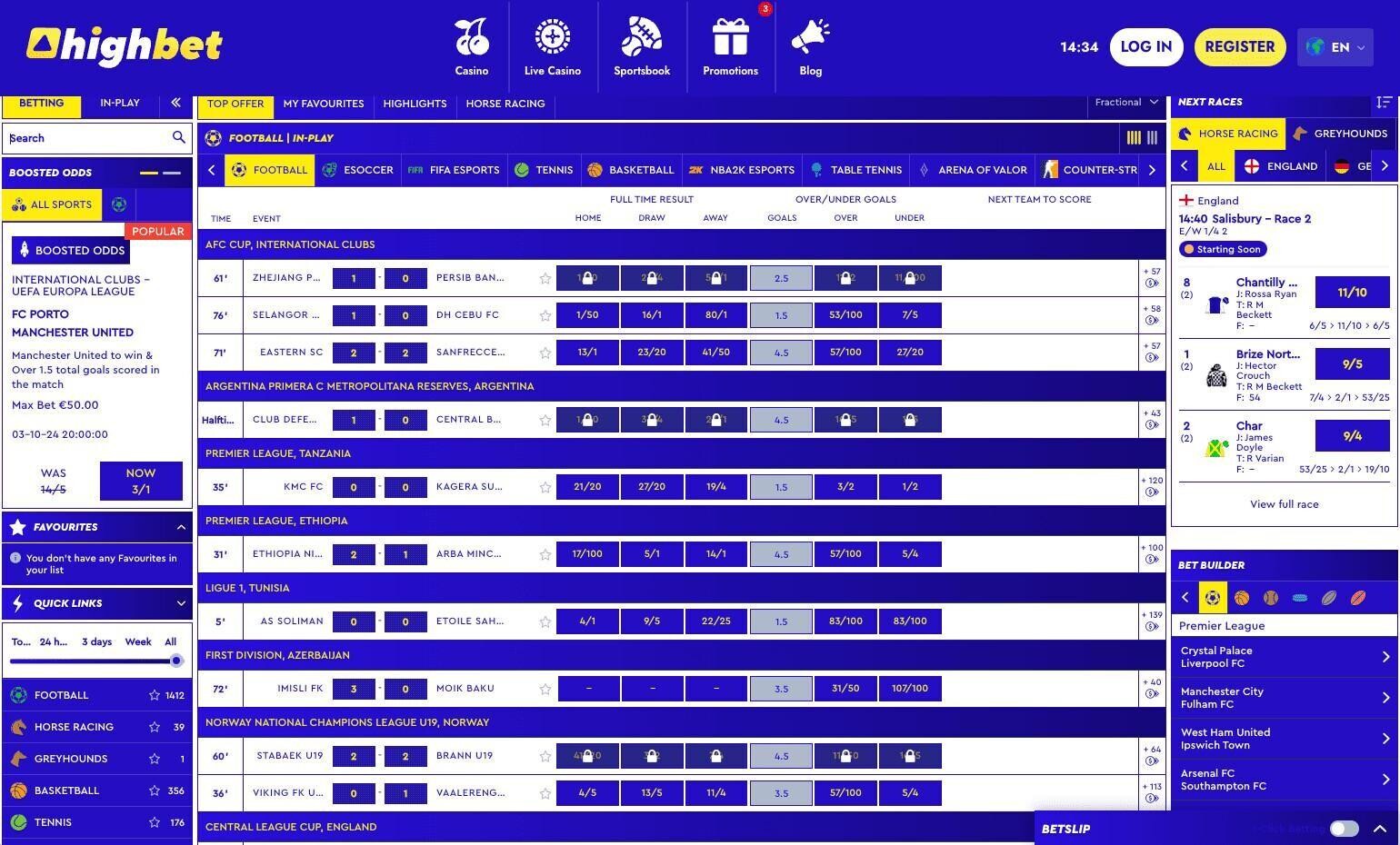Open more markets for KMC FC match
Screen dimensions: 1400x845
1152,487
